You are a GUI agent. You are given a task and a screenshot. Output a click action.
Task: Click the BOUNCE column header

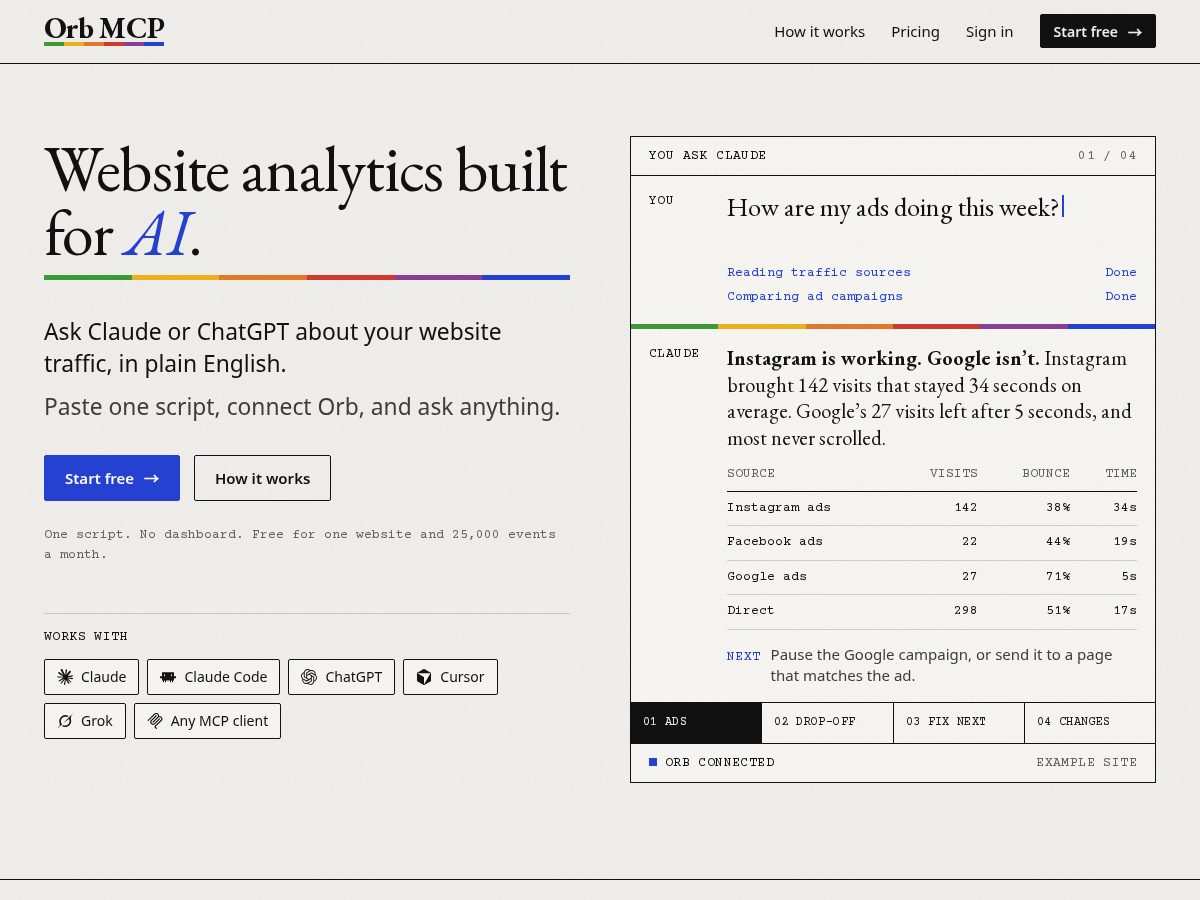click(1046, 473)
